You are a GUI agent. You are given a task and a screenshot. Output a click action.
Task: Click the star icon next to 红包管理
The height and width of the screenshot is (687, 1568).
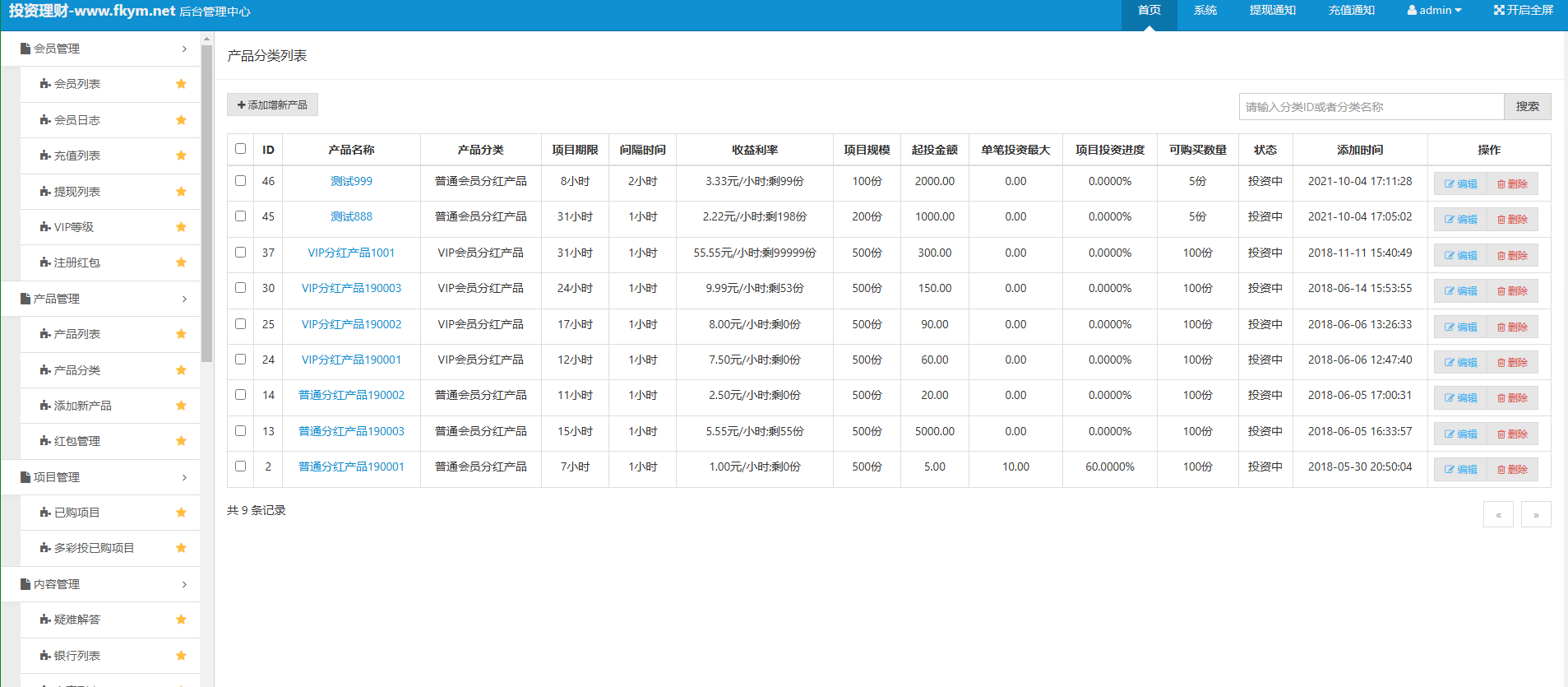click(181, 441)
